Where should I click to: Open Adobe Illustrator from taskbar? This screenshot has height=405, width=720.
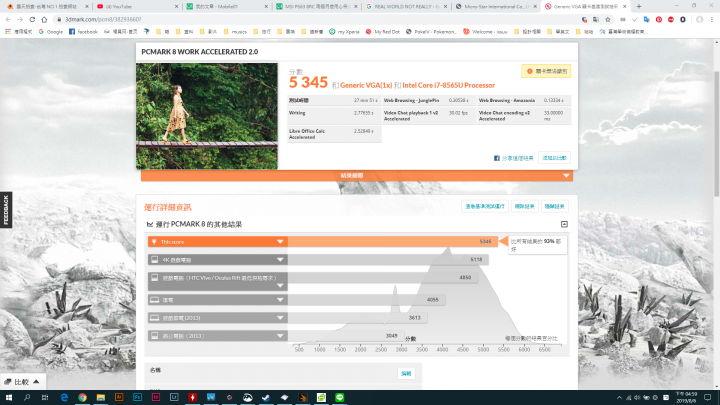point(119,397)
